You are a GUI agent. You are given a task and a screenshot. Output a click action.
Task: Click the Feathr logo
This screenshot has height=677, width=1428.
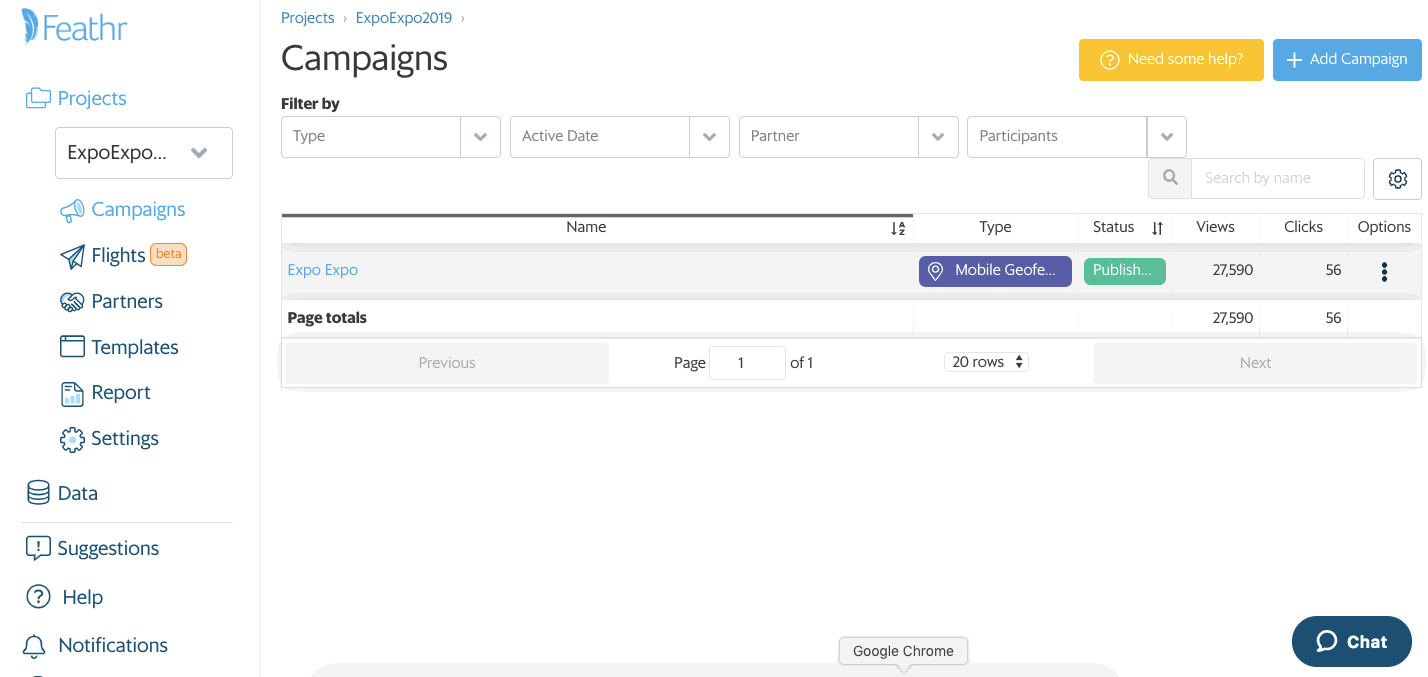tap(75, 28)
